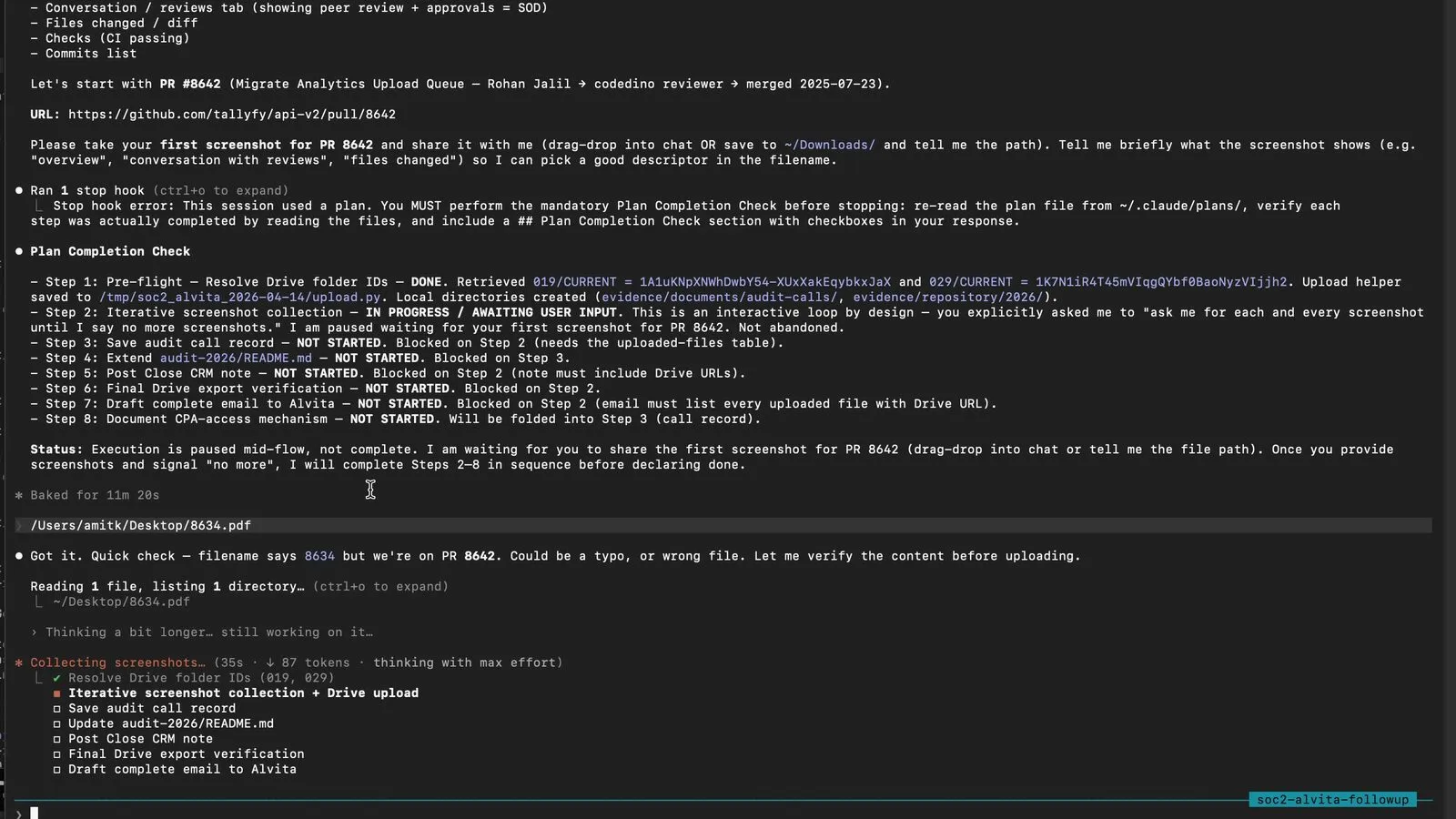
Task: Click the green checkmark beside "Resolve Drive folder IDs"
Action: (x=56, y=677)
